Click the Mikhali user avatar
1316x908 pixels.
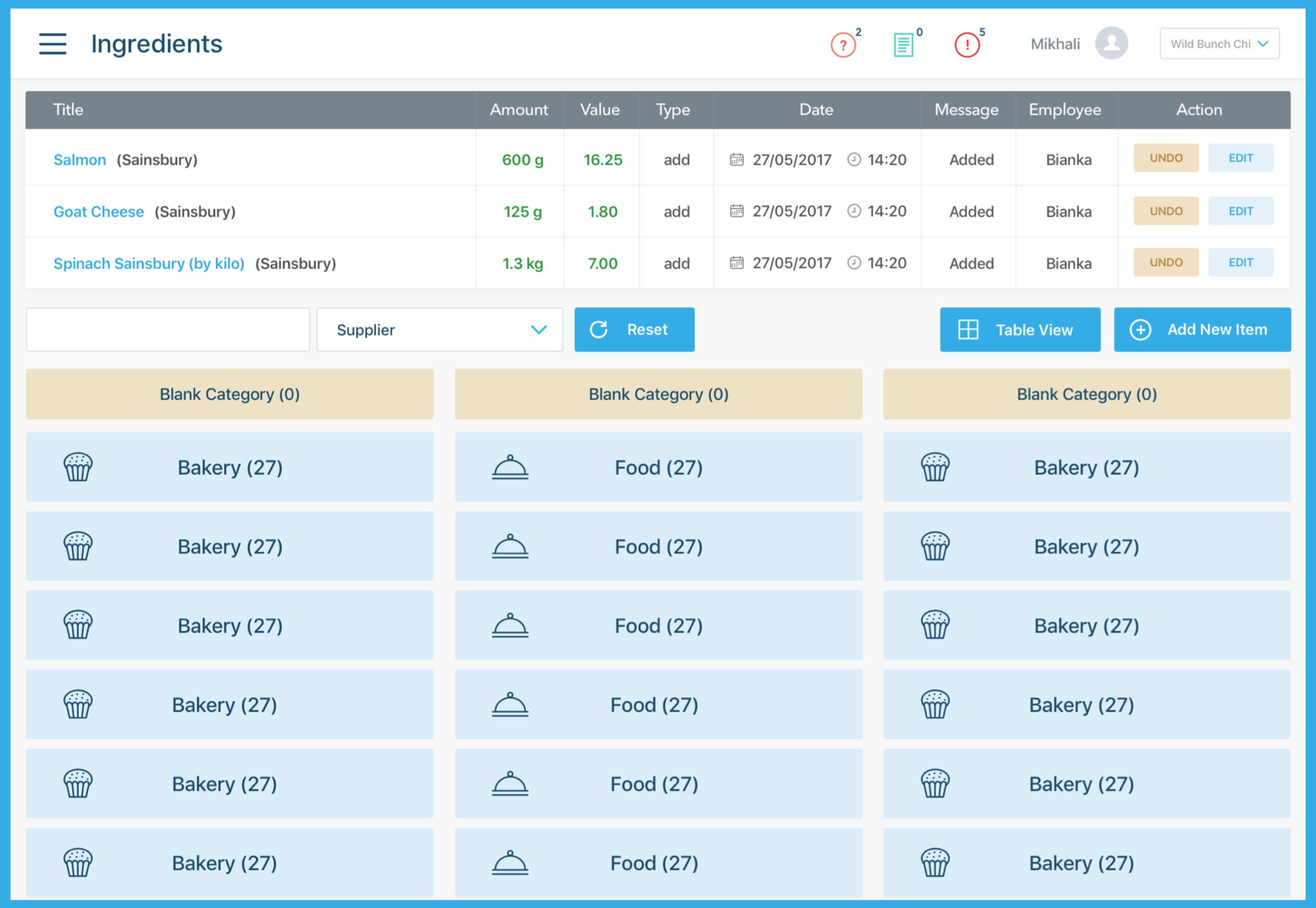(x=1111, y=43)
